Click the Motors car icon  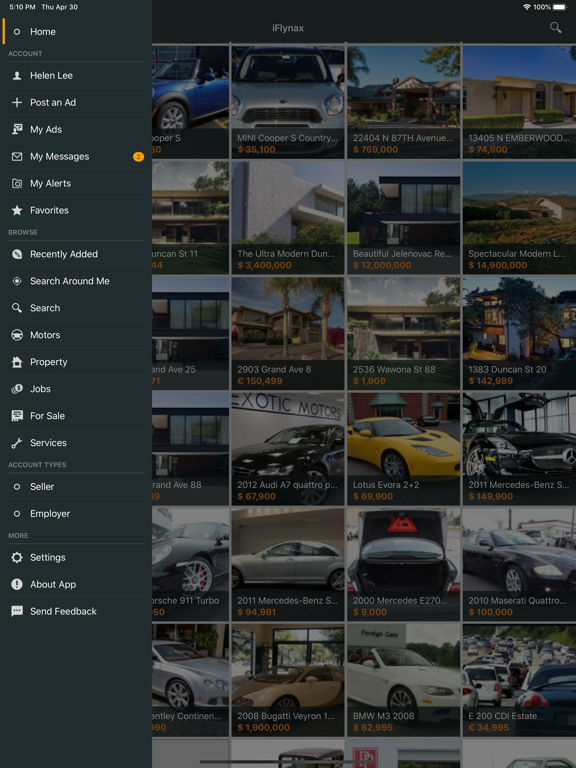17,335
